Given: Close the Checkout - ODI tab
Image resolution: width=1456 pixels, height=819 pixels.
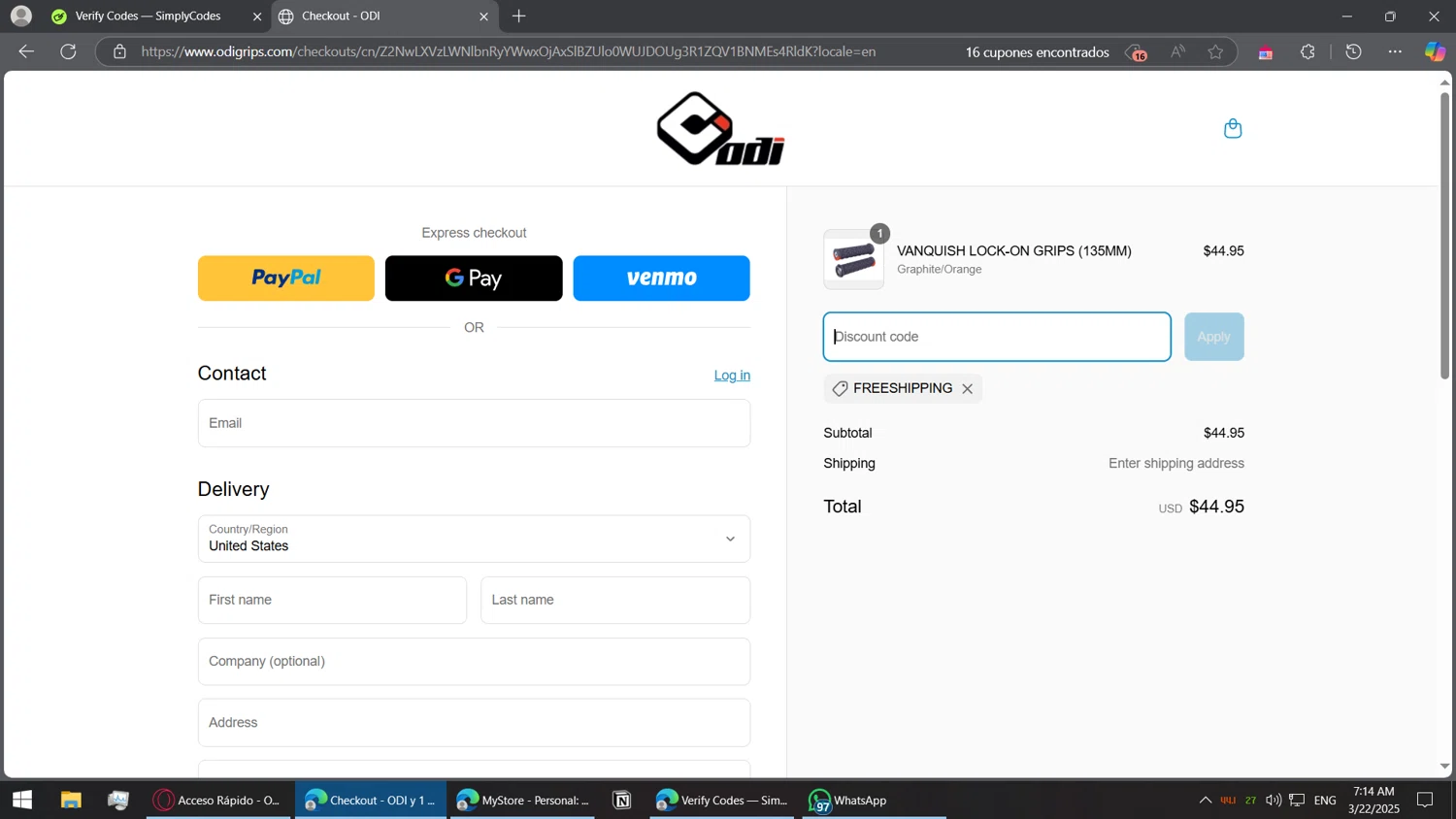Looking at the screenshot, I should tap(483, 16).
